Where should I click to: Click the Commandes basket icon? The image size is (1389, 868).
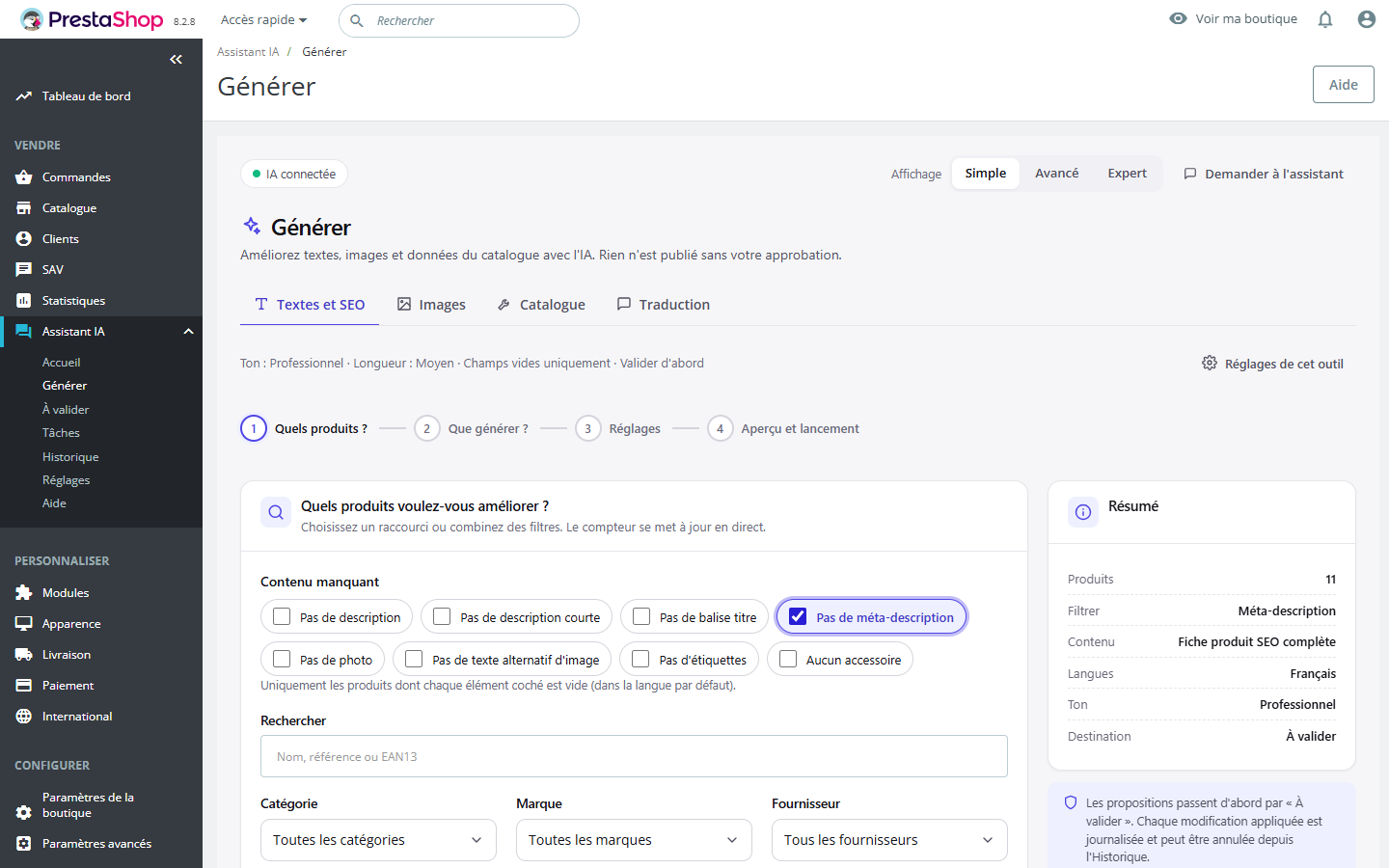(24, 177)
